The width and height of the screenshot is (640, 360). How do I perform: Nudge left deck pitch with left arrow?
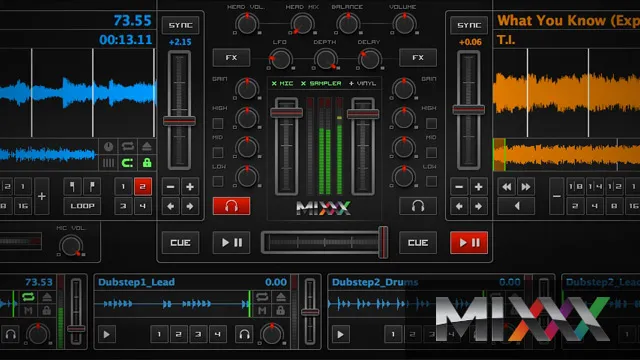(171, 206)
